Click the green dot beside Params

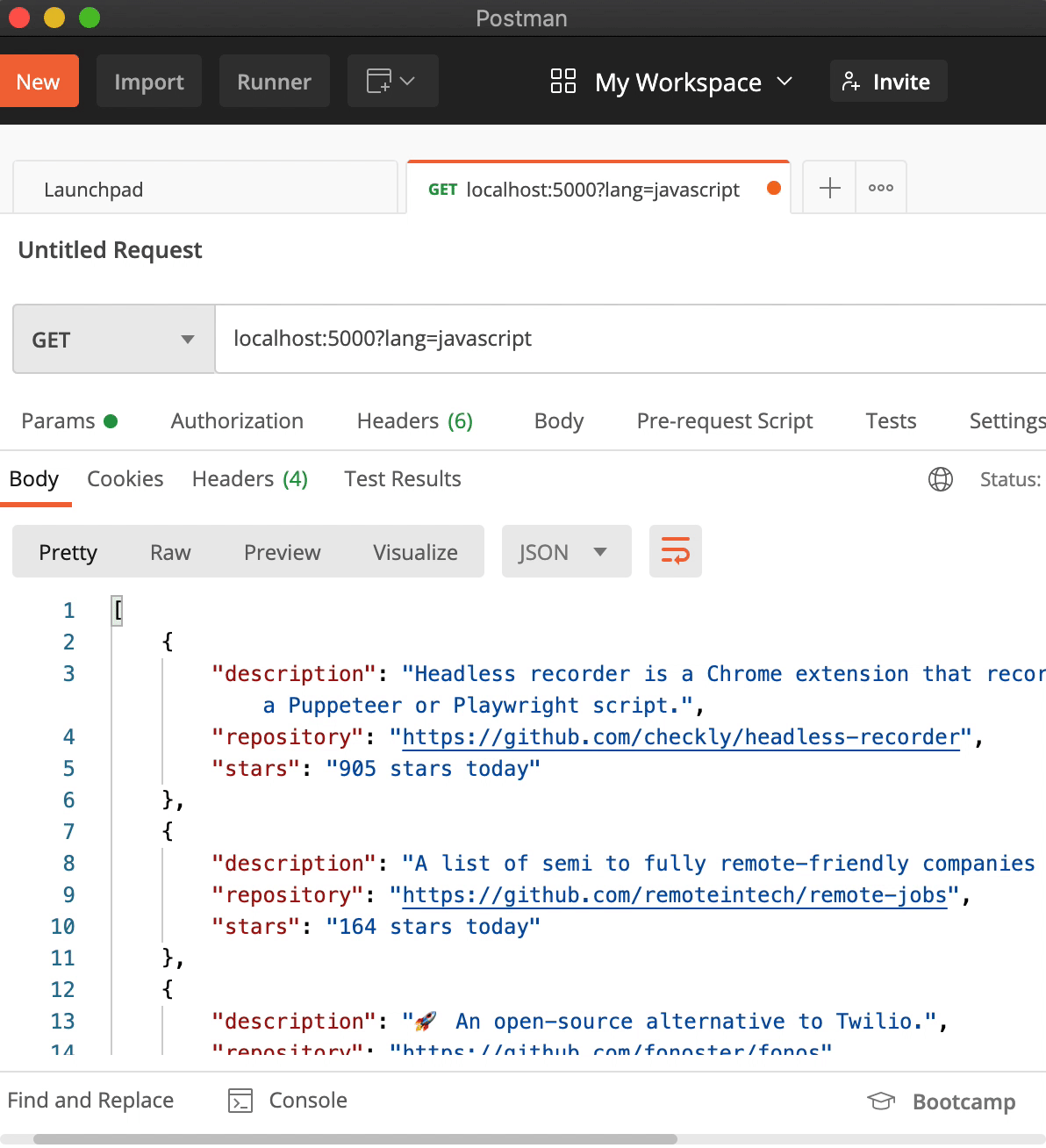[111, 421]
